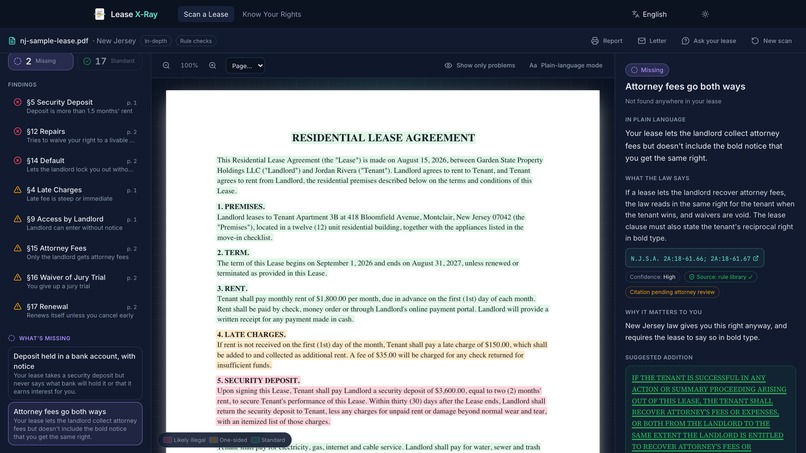Click the Missing count circle icon

pyautogui.click(x=17, y=61)
